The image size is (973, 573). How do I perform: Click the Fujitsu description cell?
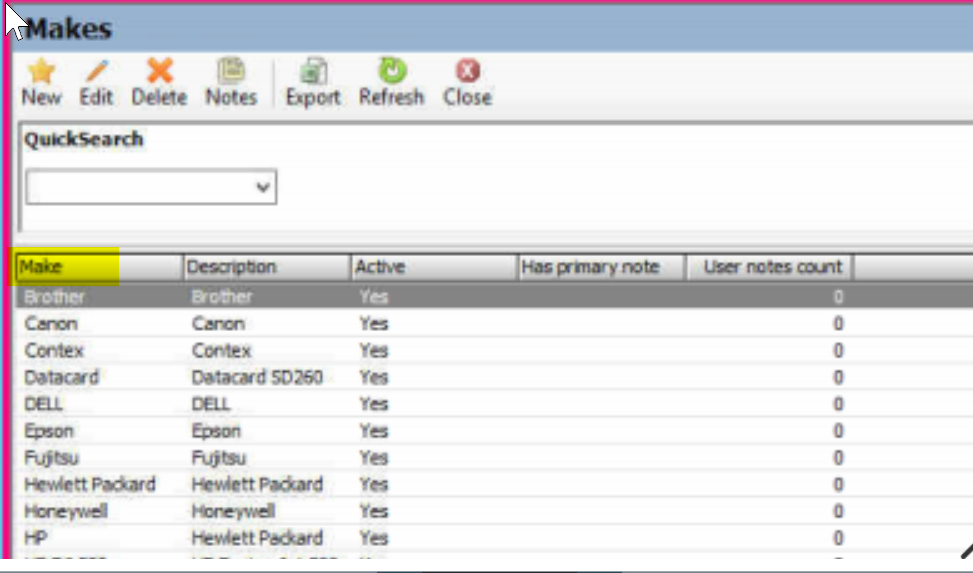219,458
